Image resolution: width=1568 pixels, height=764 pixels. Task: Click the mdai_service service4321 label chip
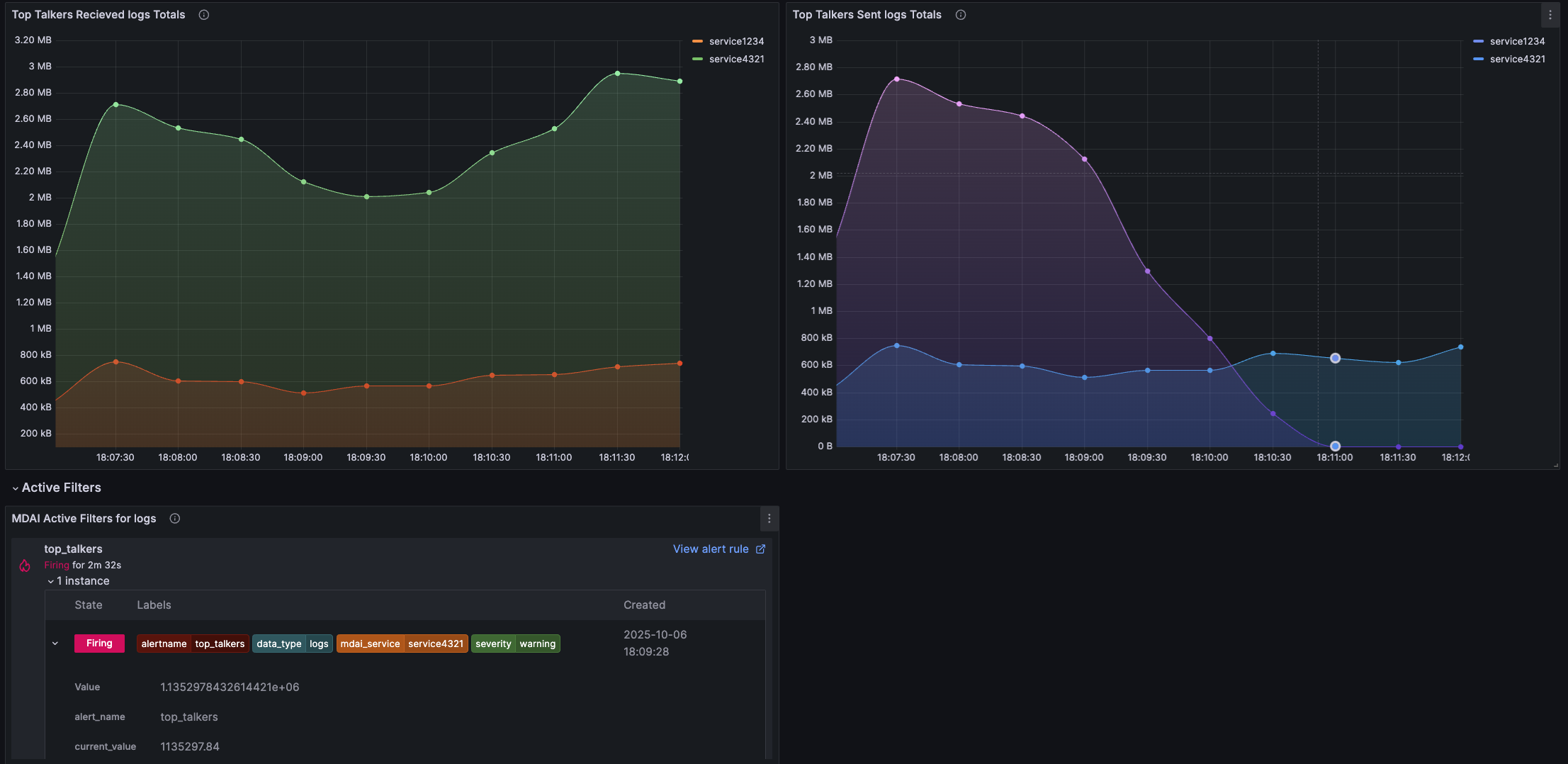point(402,644)
